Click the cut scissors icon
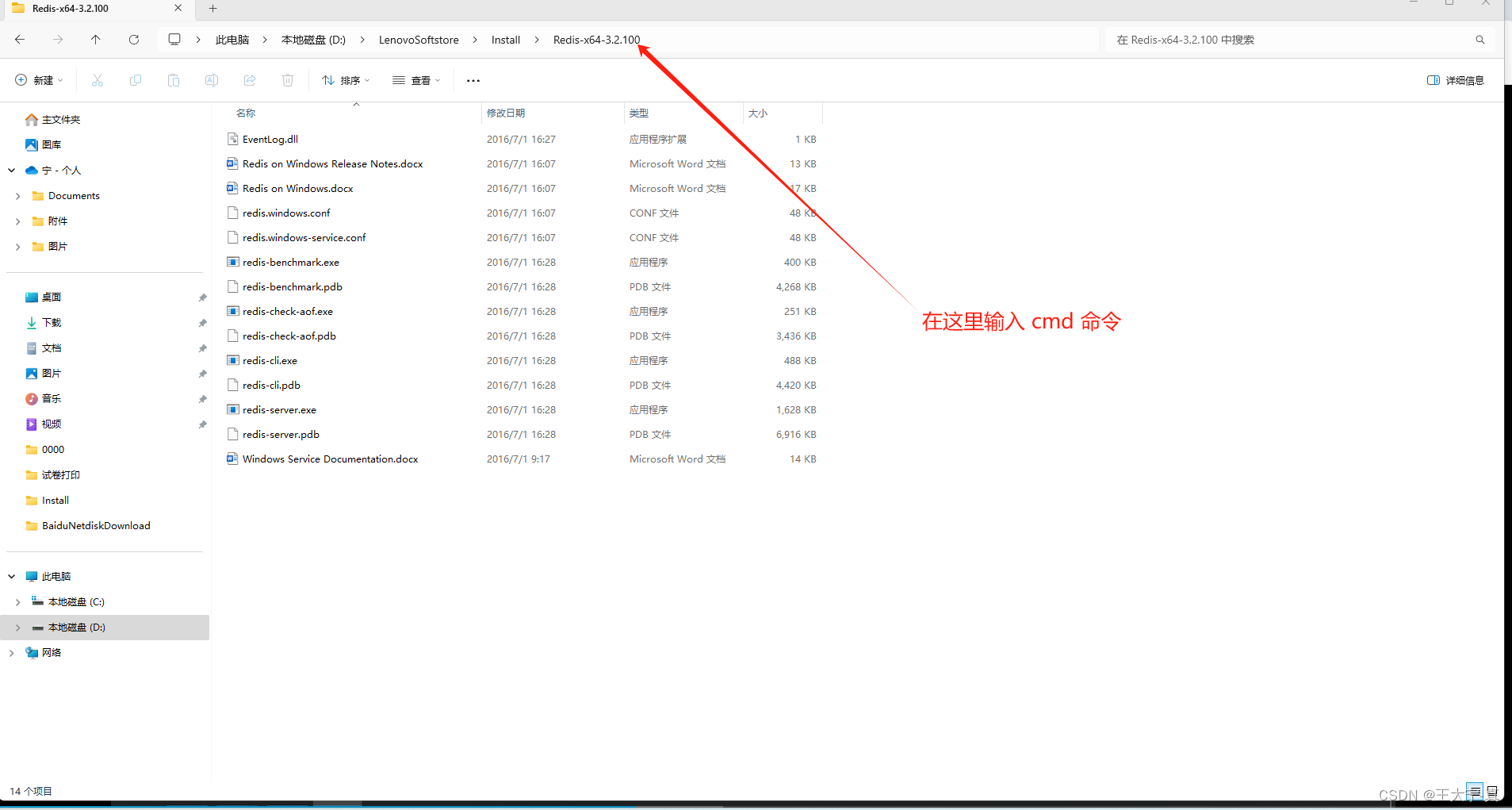Image resolution: width=1512 pixels, height=810 pixels. tap(98, 80)
